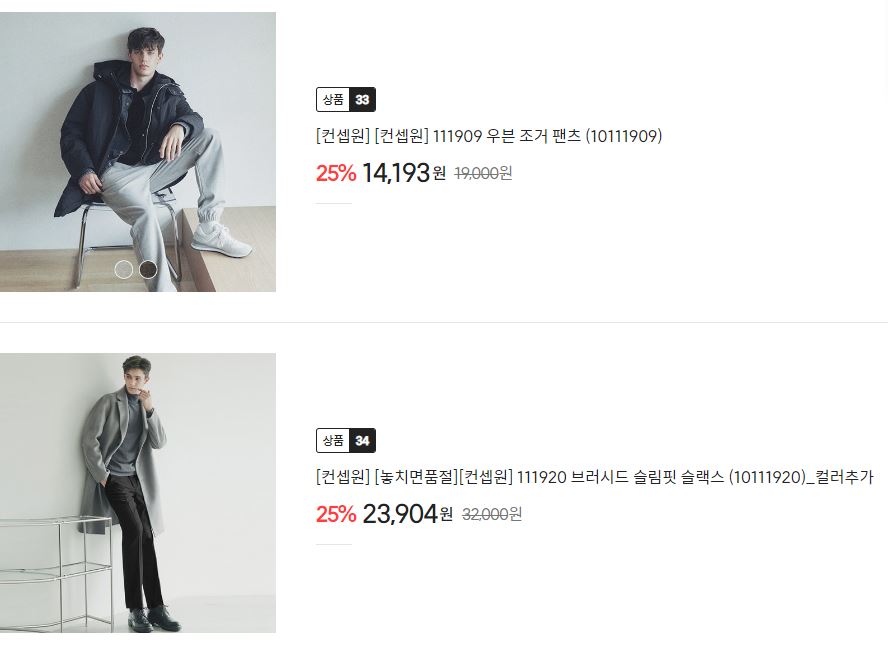Click the red 25% discount next to 14,193
Viewport: 888px width, 650px height.
click(336, 173)
